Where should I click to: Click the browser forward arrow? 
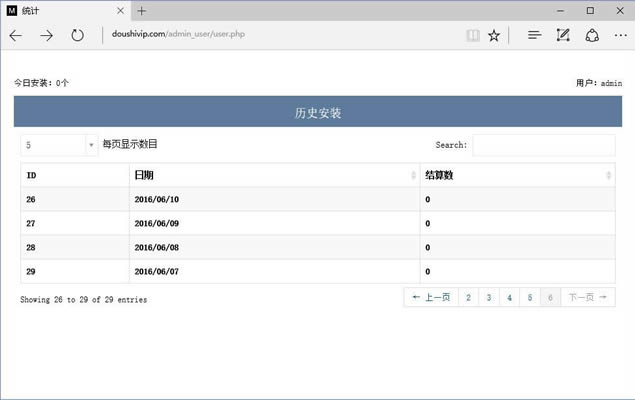46,35
